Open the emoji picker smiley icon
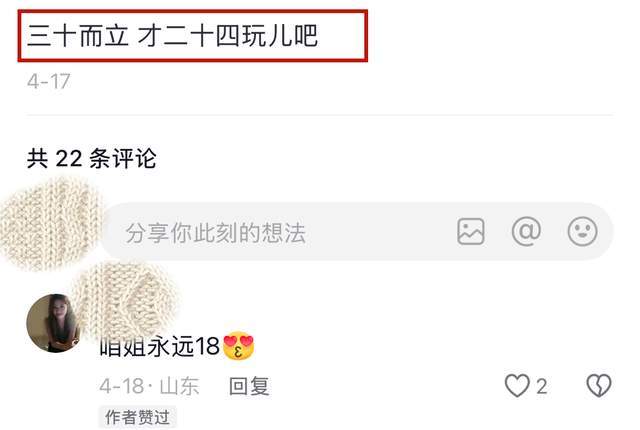 (582, 231)
